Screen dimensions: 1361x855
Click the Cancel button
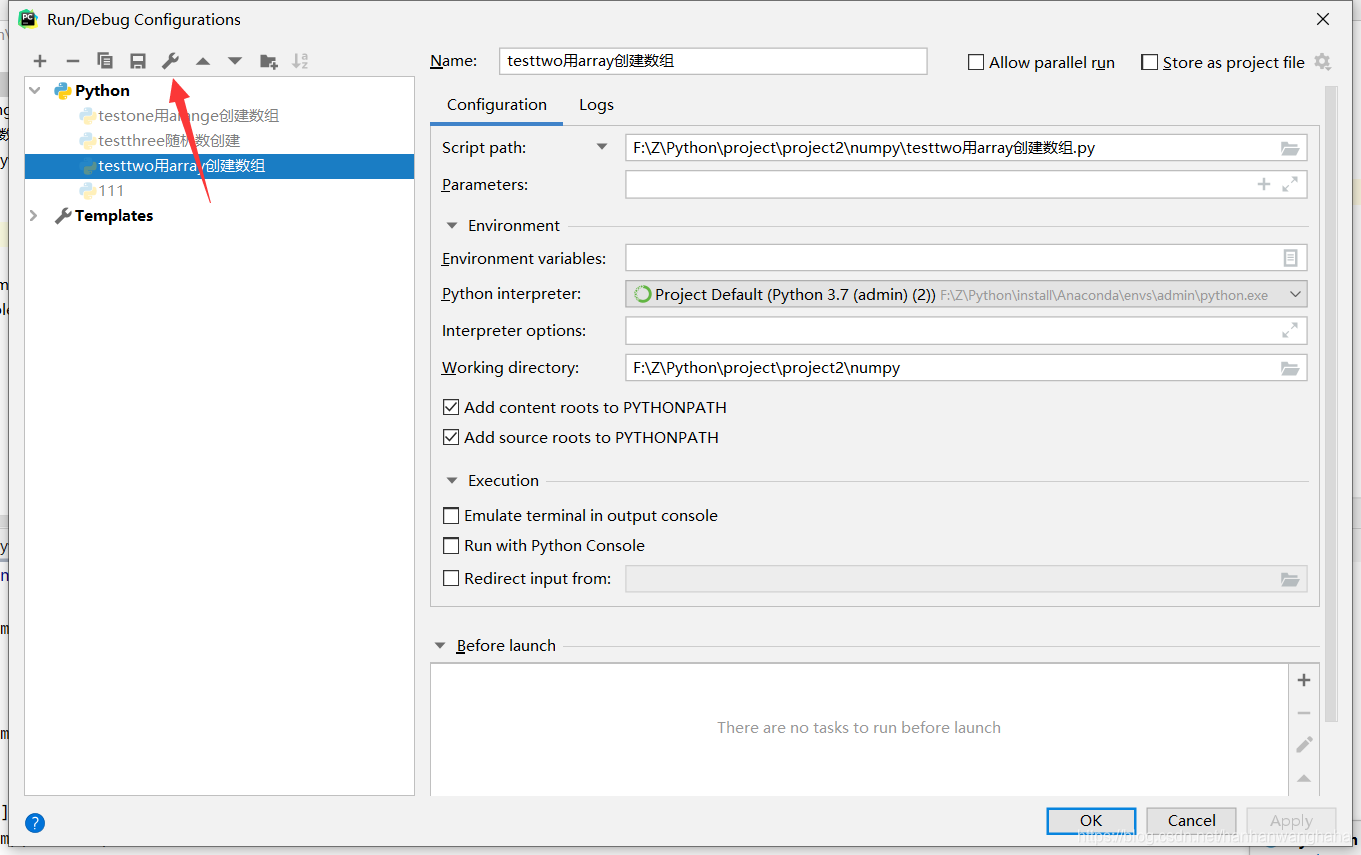[x=1192, y=820]
